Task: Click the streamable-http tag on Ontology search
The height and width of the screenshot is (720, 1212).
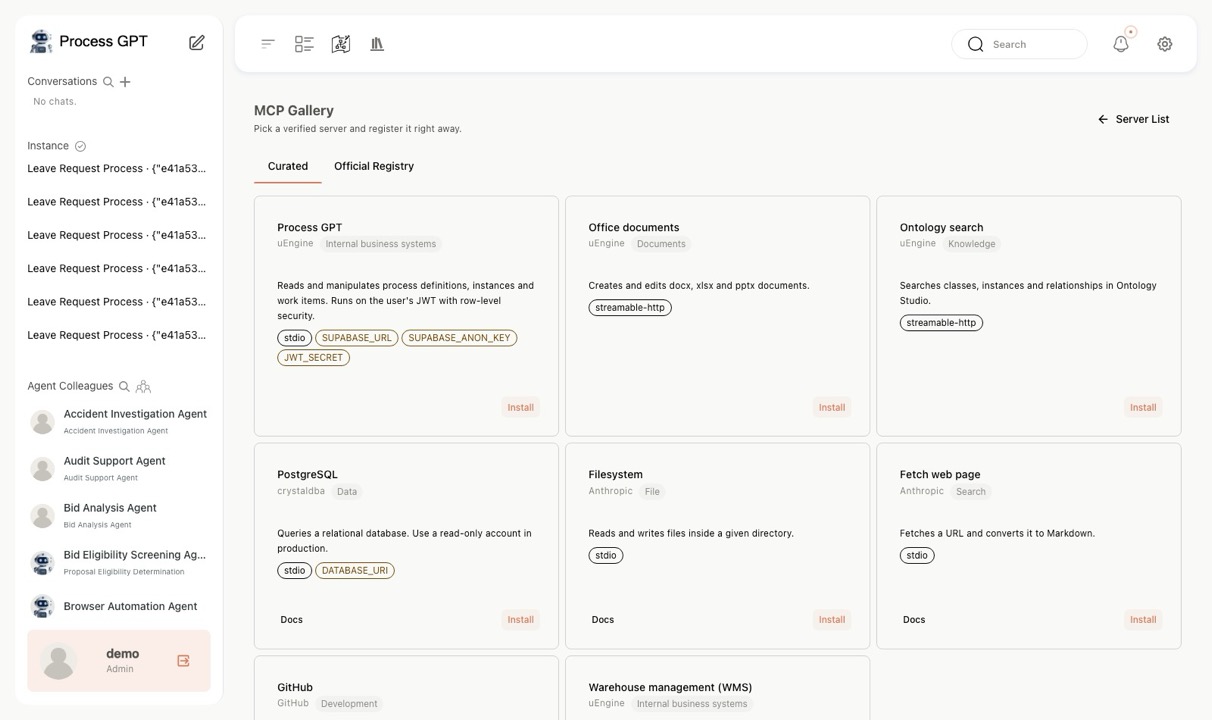Action: tap(941, 323)
